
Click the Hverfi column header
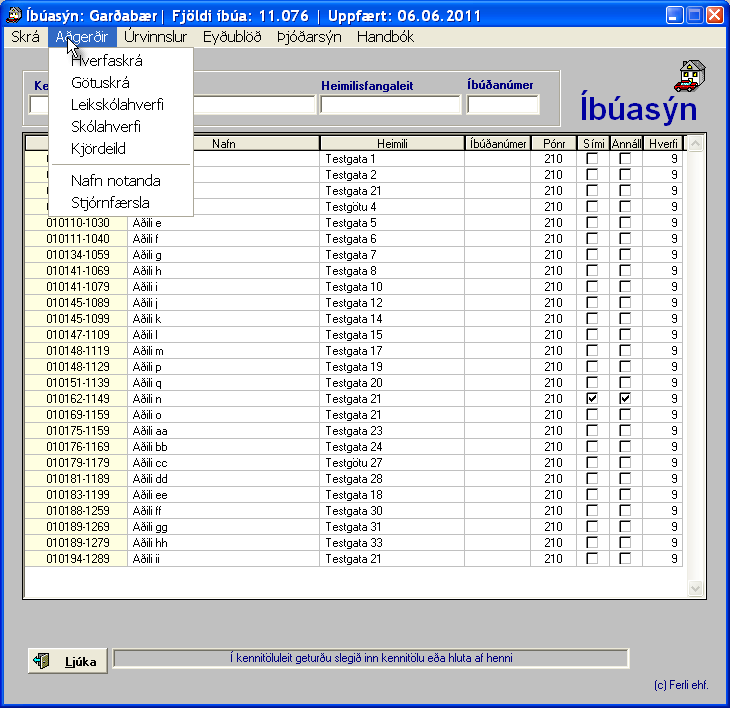click(x=662, y=143)
